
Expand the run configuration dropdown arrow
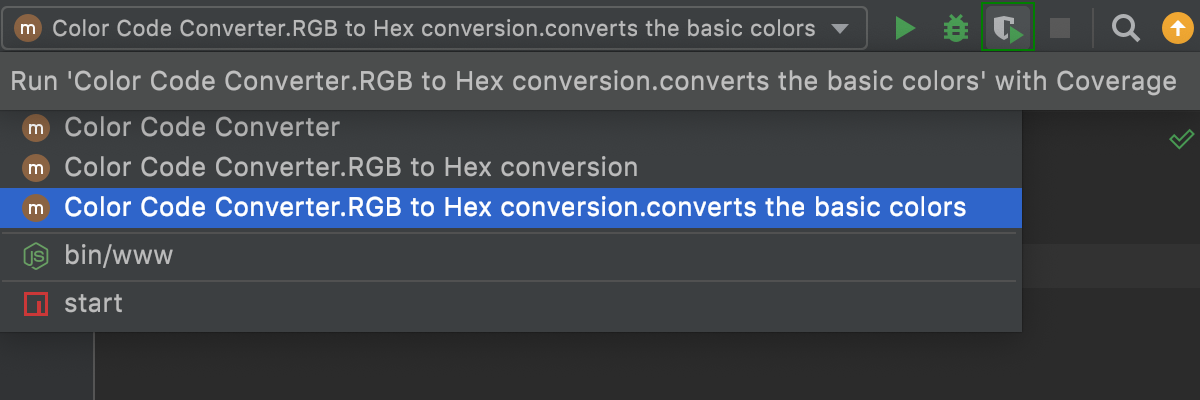click(x=840, y=29)
